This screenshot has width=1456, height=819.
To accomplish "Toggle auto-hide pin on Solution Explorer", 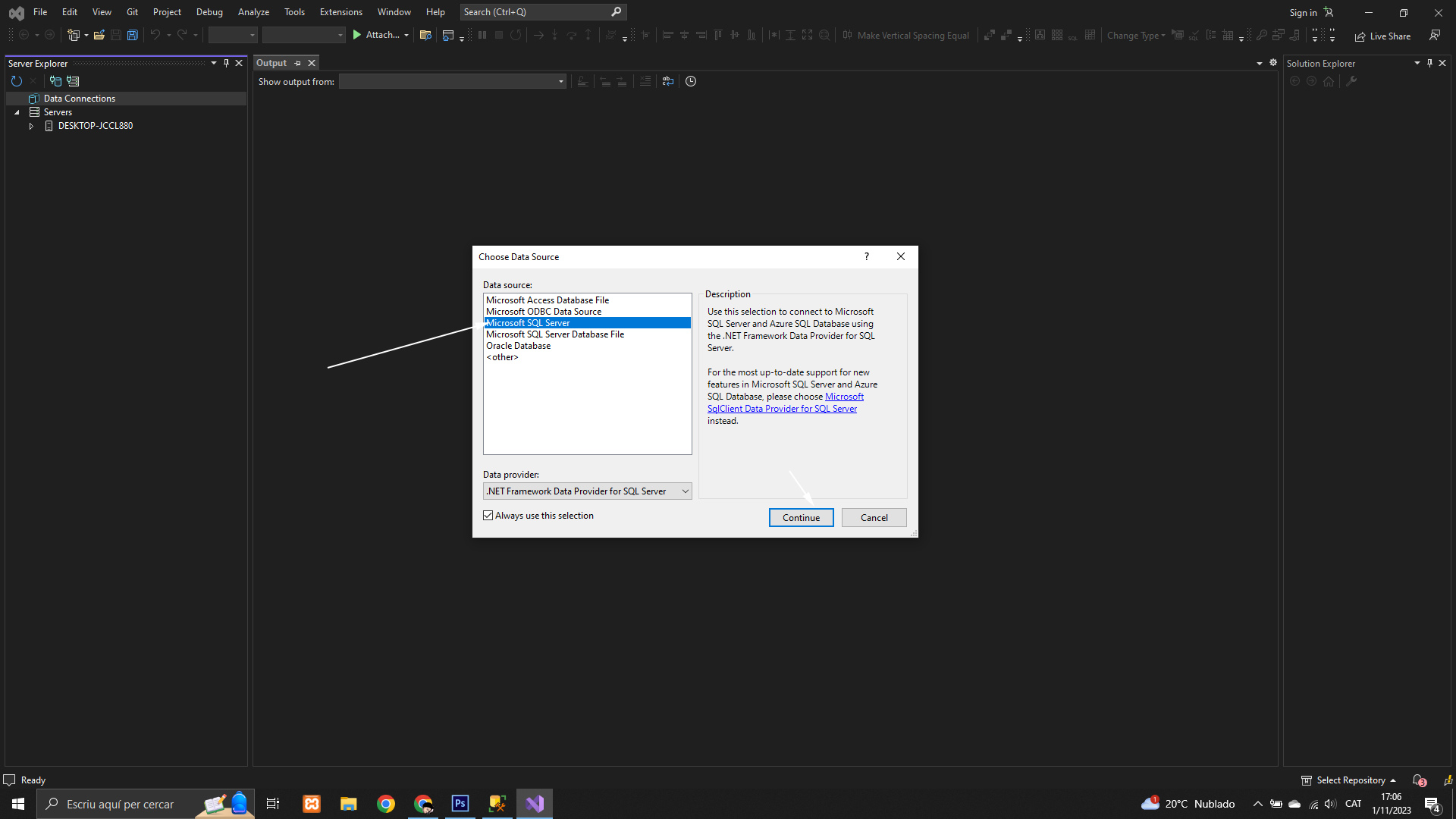I will coord(1429,63).
